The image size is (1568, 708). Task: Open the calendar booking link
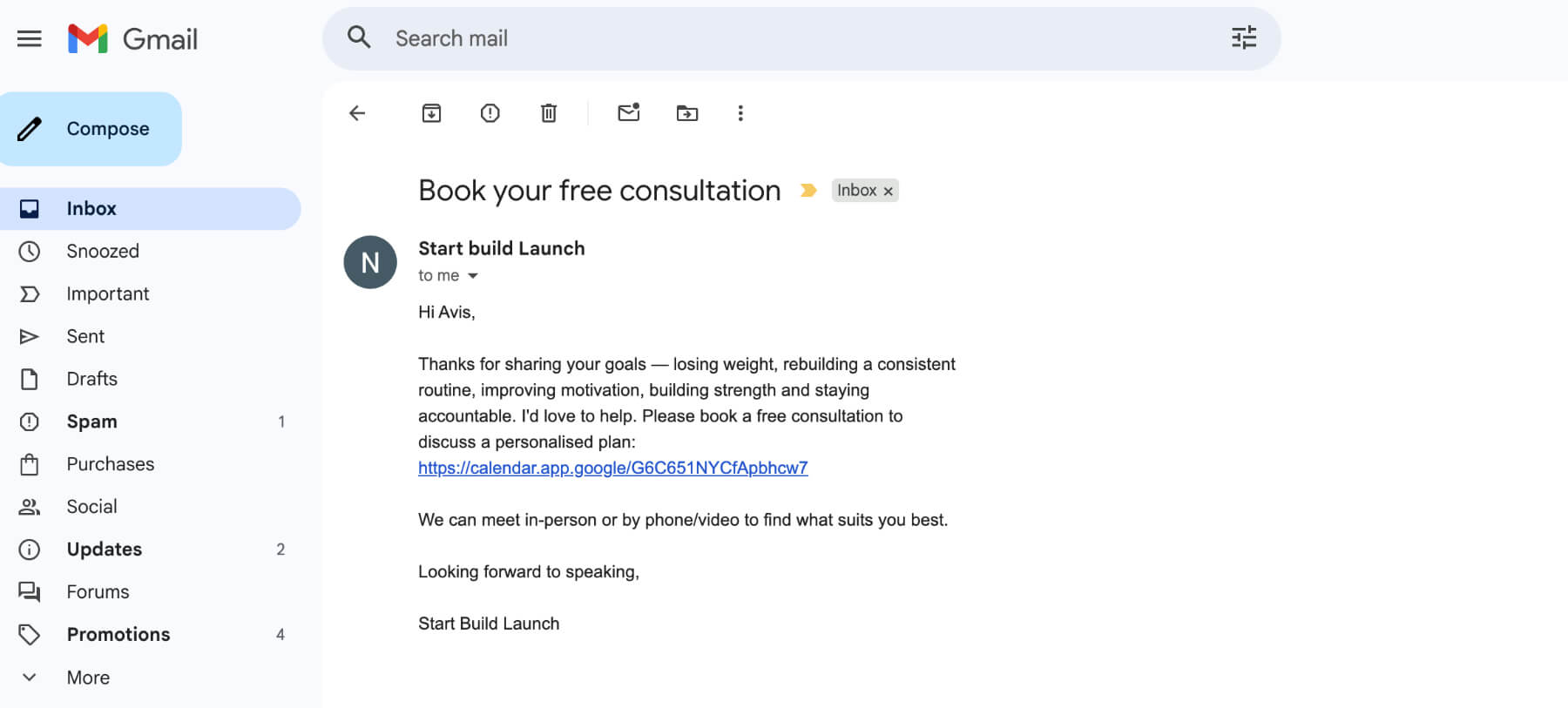point(612,468)
